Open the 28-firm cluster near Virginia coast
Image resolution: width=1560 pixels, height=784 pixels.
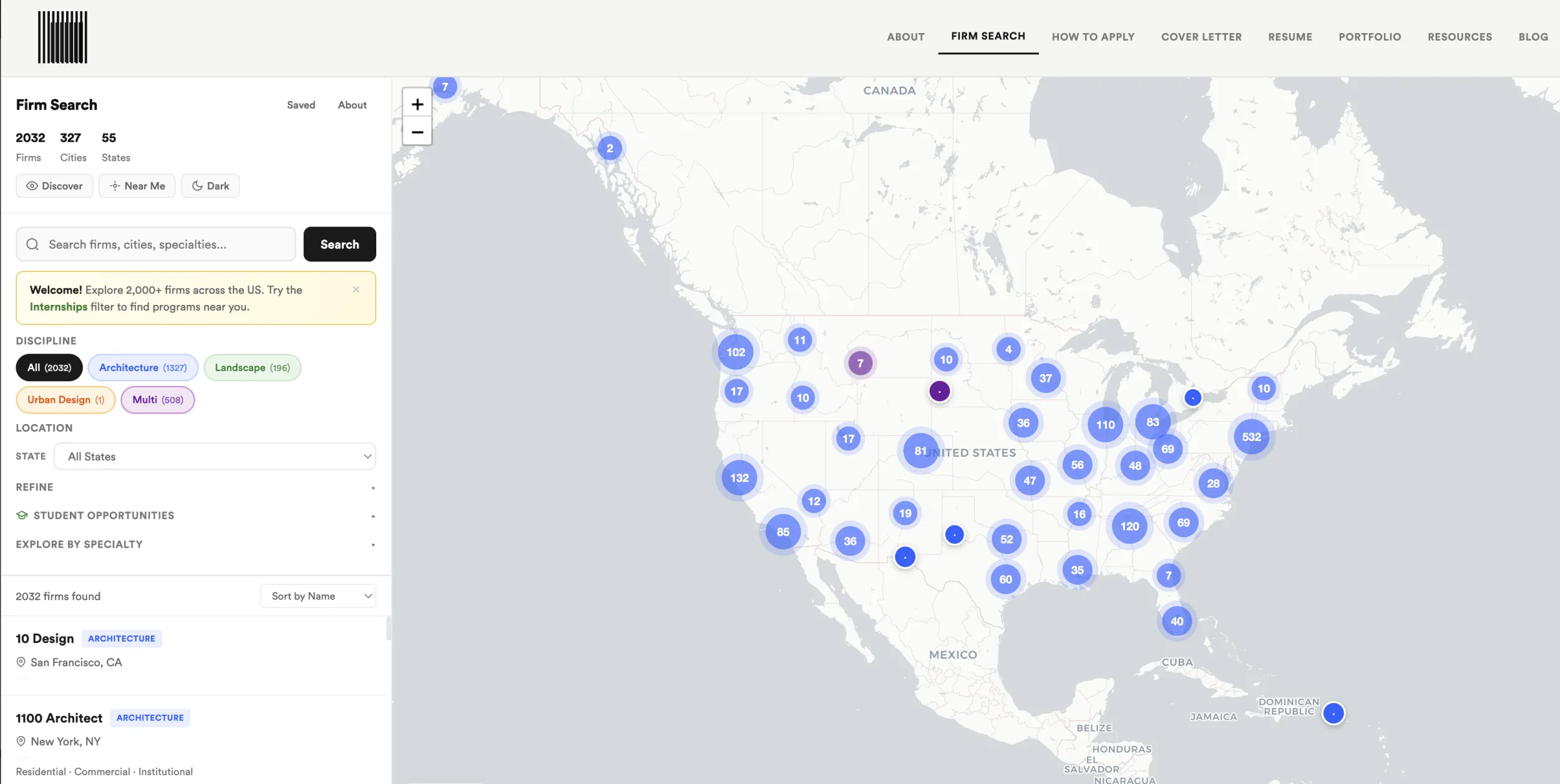[x=1213, y=483]
